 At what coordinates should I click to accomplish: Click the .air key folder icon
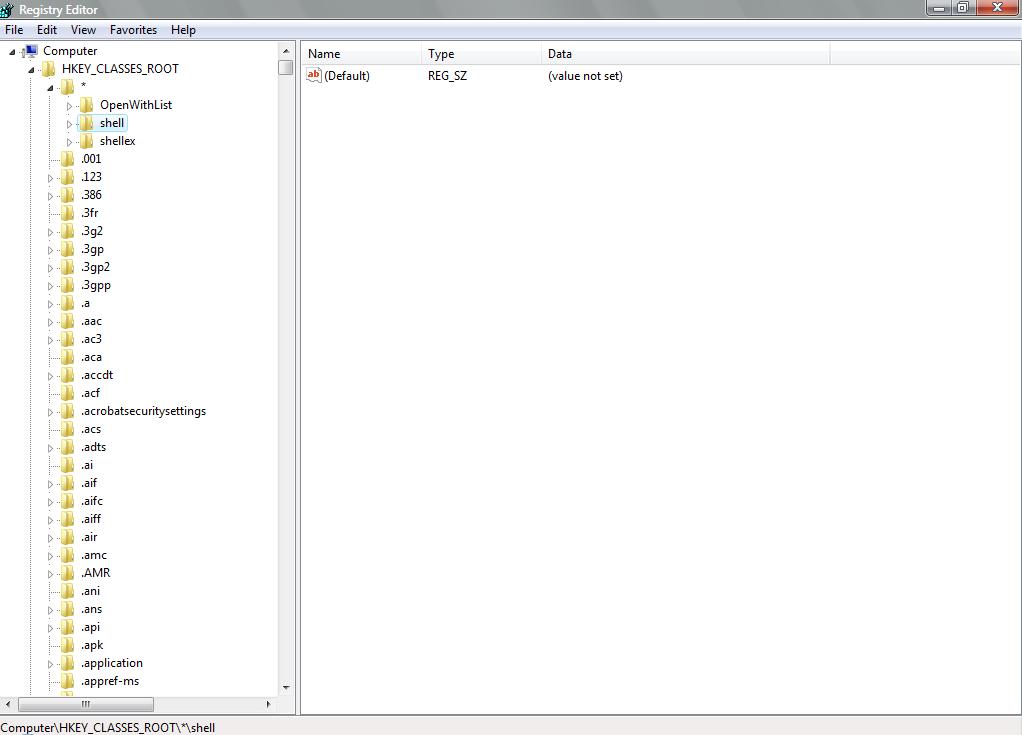coord(68,538)
